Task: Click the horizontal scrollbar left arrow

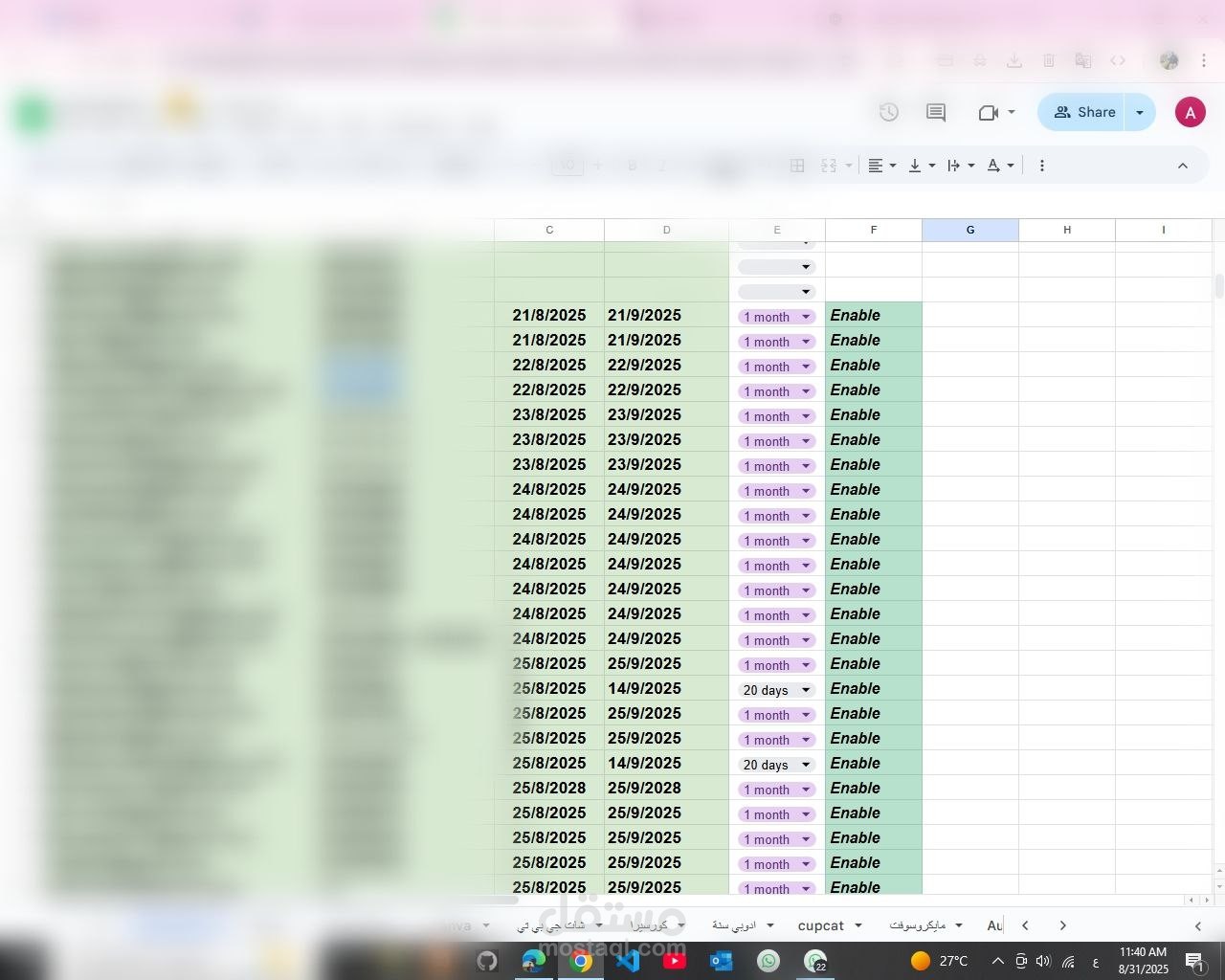Action: [x=1191, y=901]
